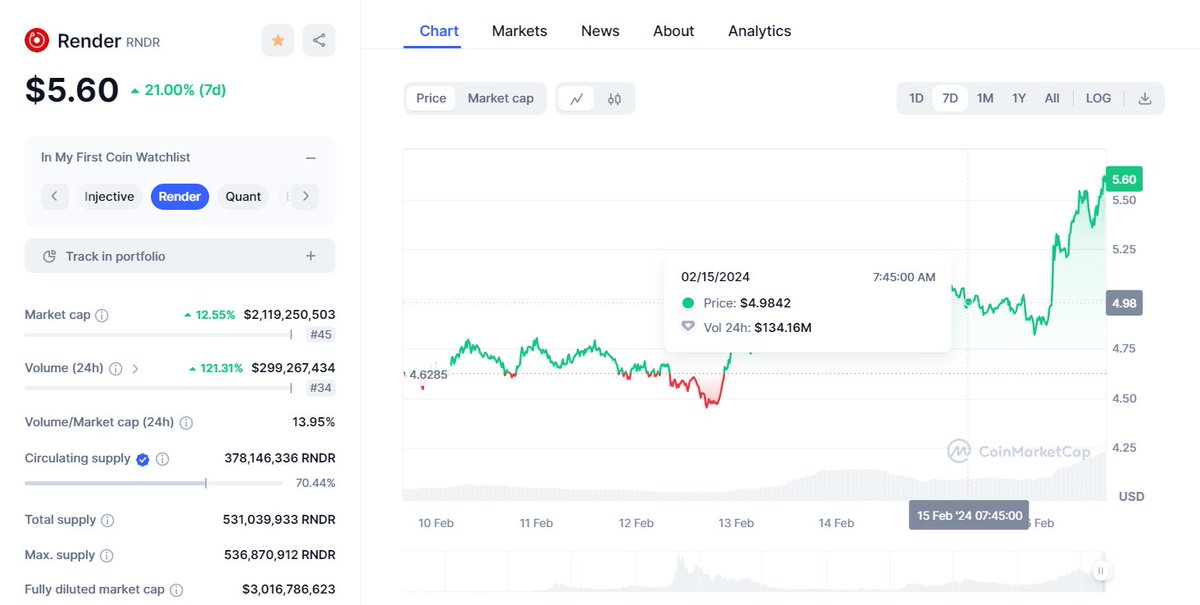Show next watchlist coins with right chevron
Image resolution: width=1200 pixels, height=605 pixels.
coord(305,196)
